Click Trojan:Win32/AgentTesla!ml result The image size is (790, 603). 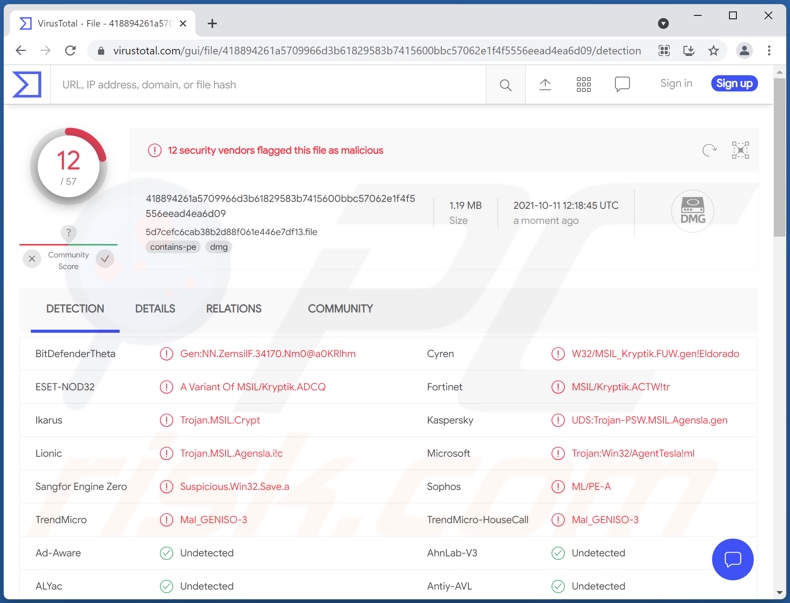633,453
